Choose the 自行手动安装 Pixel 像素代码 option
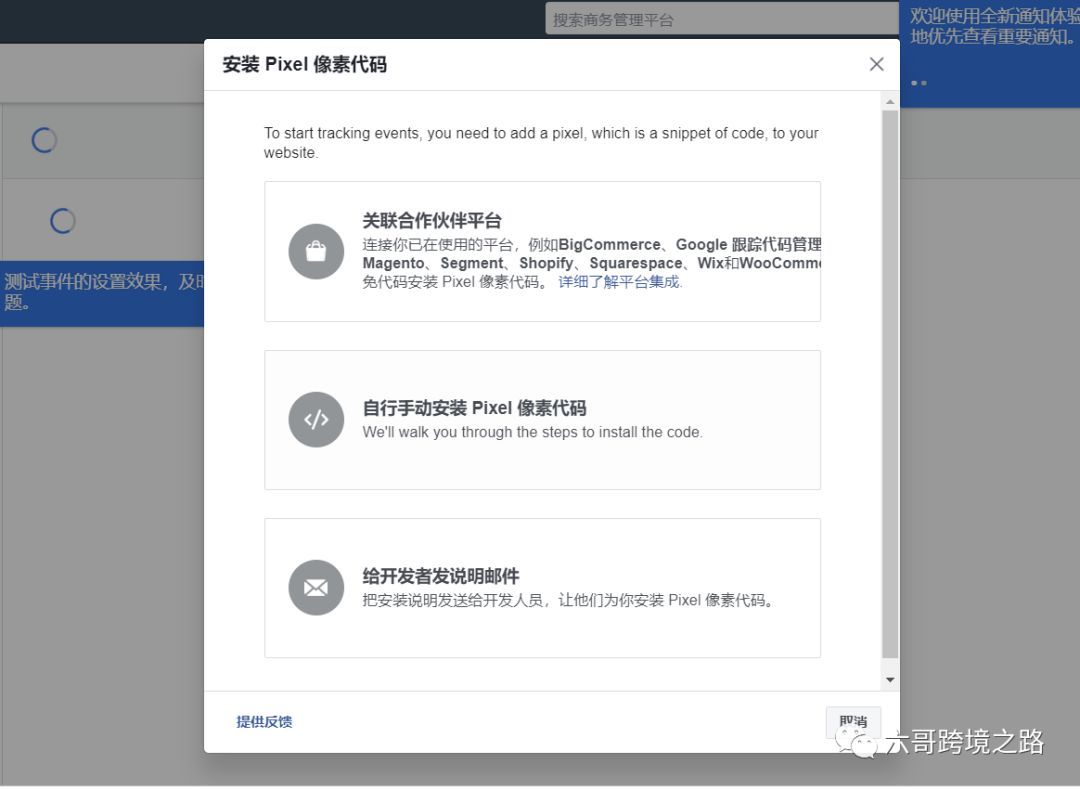The height and width of the screenshot is (790, 1080). 542,420
